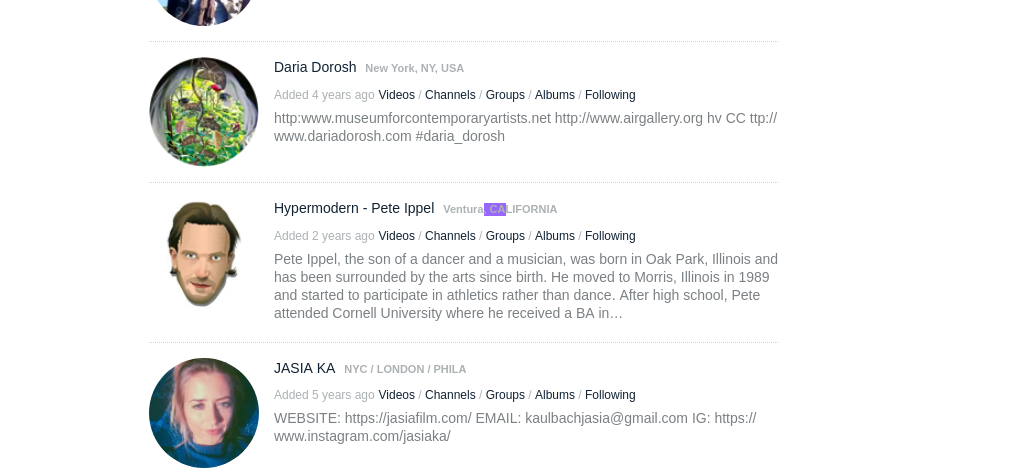Browse Daria Dorosh's Albums

(x=555, y=95)
